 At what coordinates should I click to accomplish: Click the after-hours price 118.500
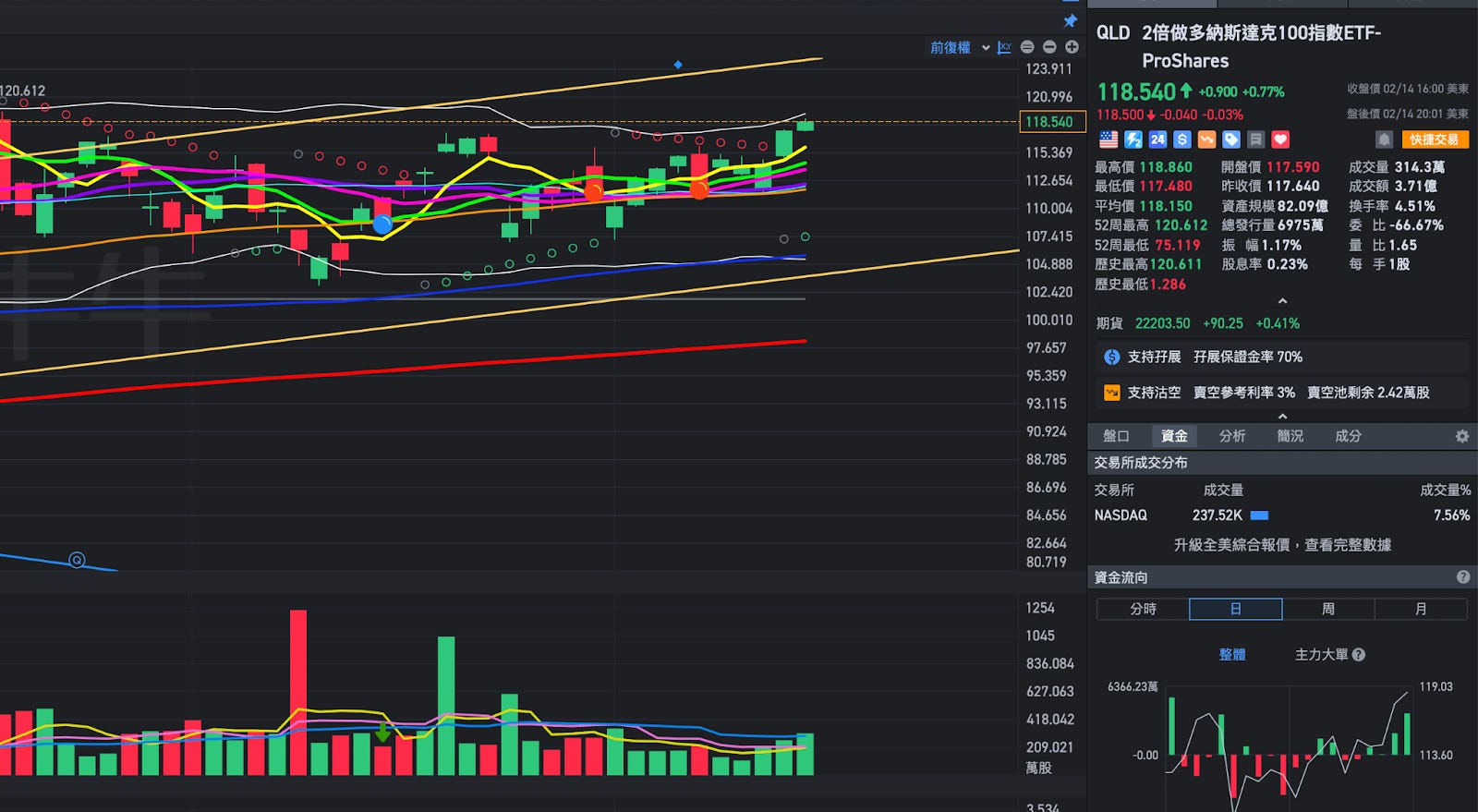(1120, 115)
